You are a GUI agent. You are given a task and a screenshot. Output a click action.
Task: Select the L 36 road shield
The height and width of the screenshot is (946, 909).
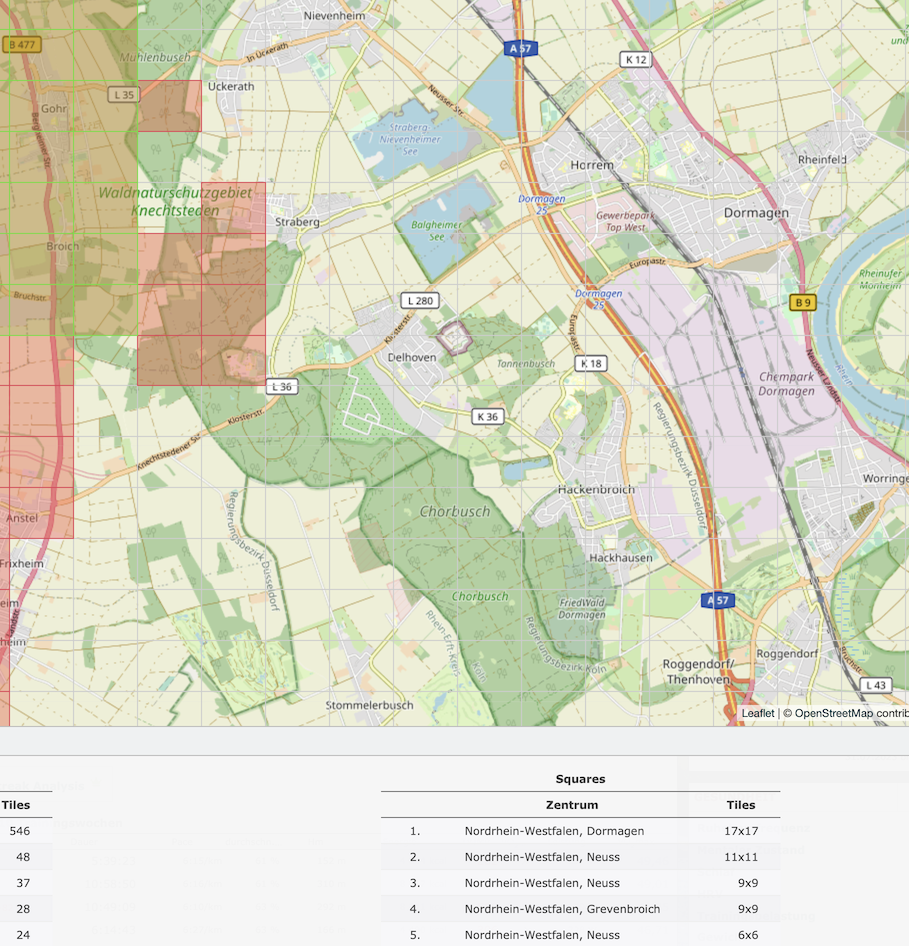282,386
